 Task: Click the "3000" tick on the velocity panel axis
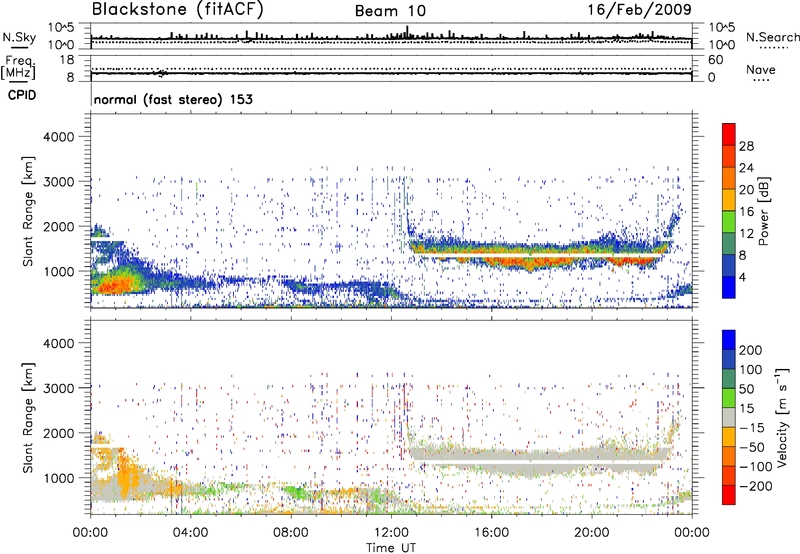59,388
